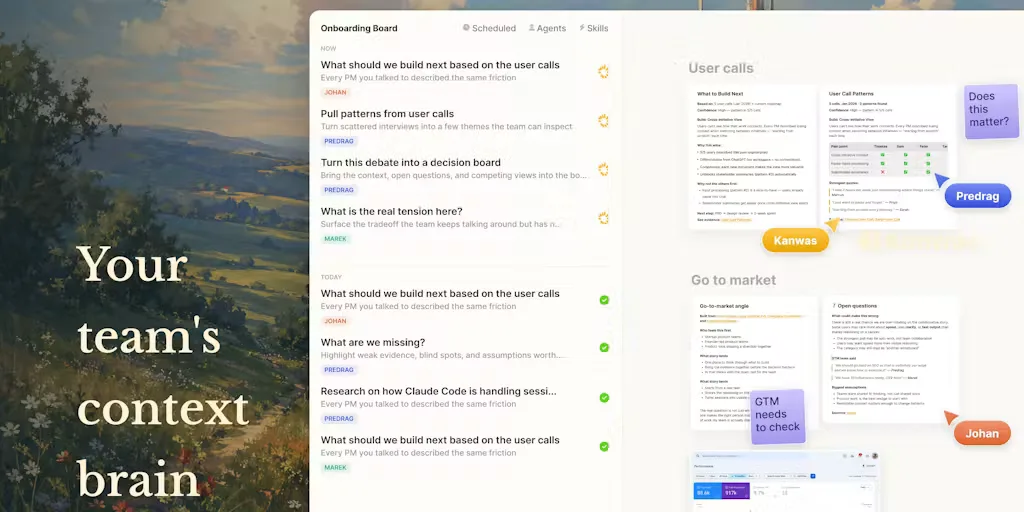Viewport: 1024px width, 512px height.
Task: Click the MAREK tag in the TODAY section
Action: click(336, 468)
